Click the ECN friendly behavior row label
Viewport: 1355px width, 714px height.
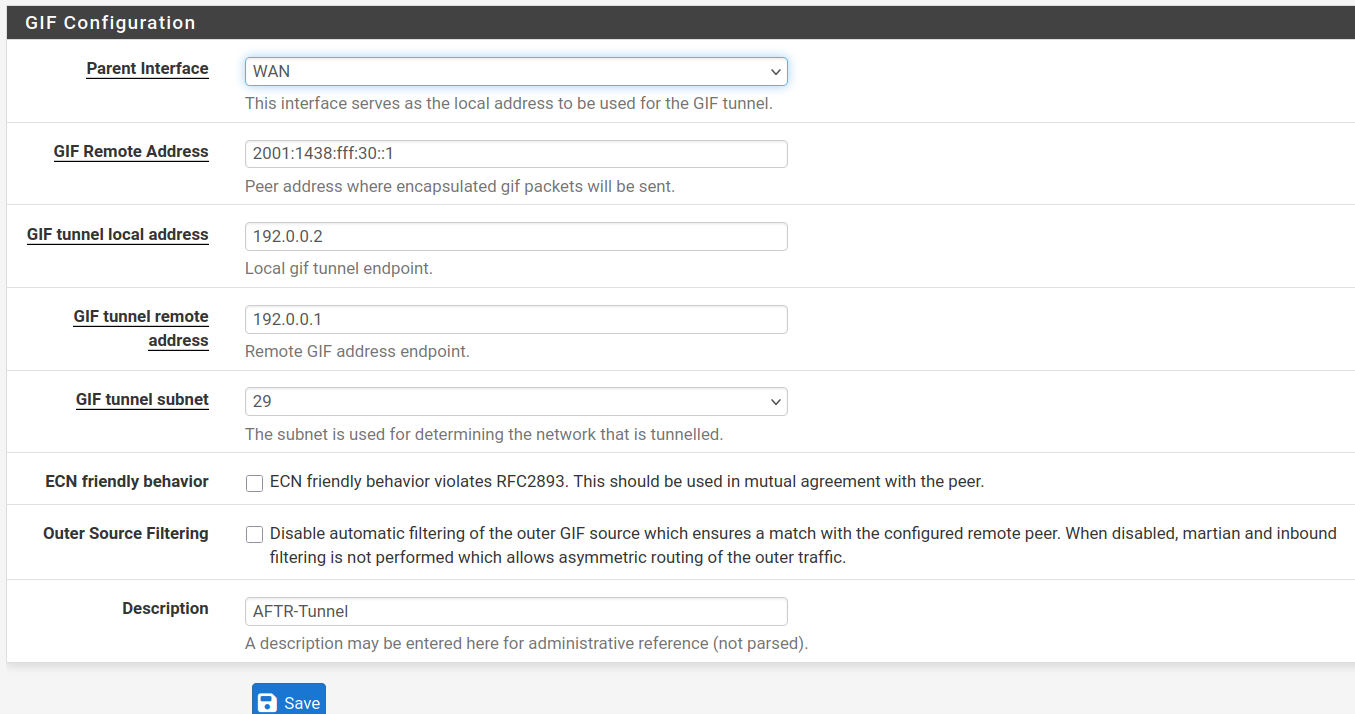click(127, 482)
